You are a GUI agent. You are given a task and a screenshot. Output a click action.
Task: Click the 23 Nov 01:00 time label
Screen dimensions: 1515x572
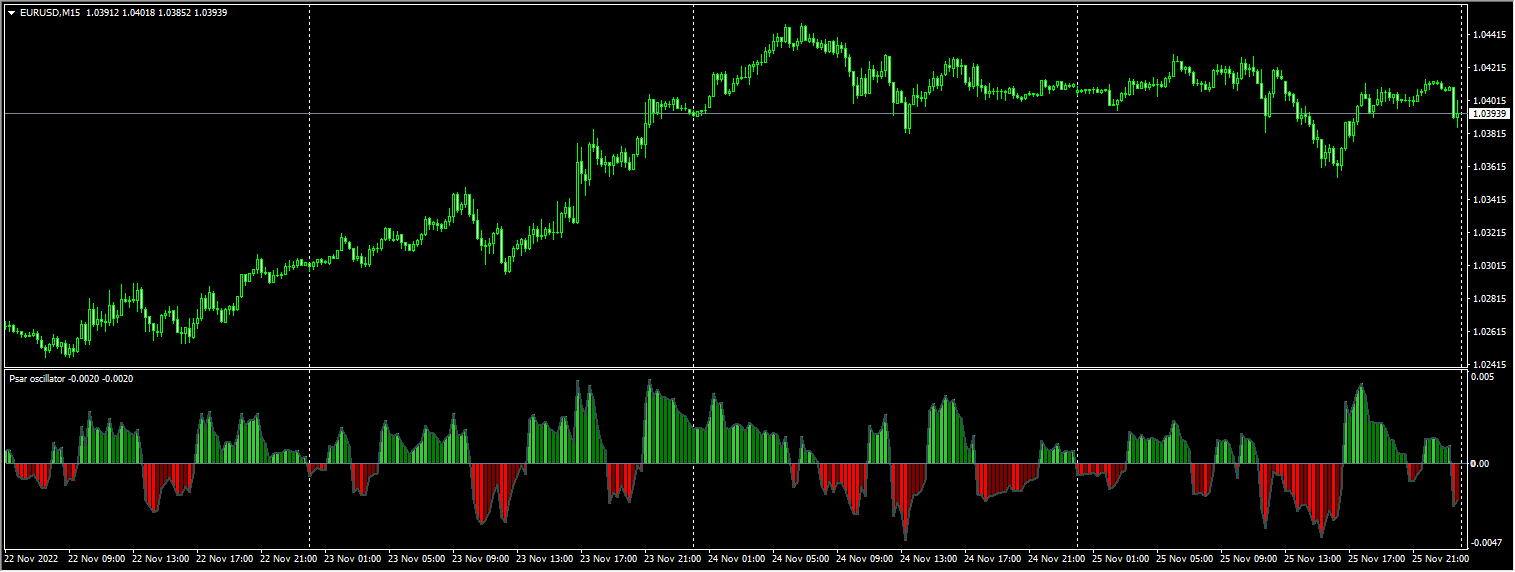click(x=353, y=559)
